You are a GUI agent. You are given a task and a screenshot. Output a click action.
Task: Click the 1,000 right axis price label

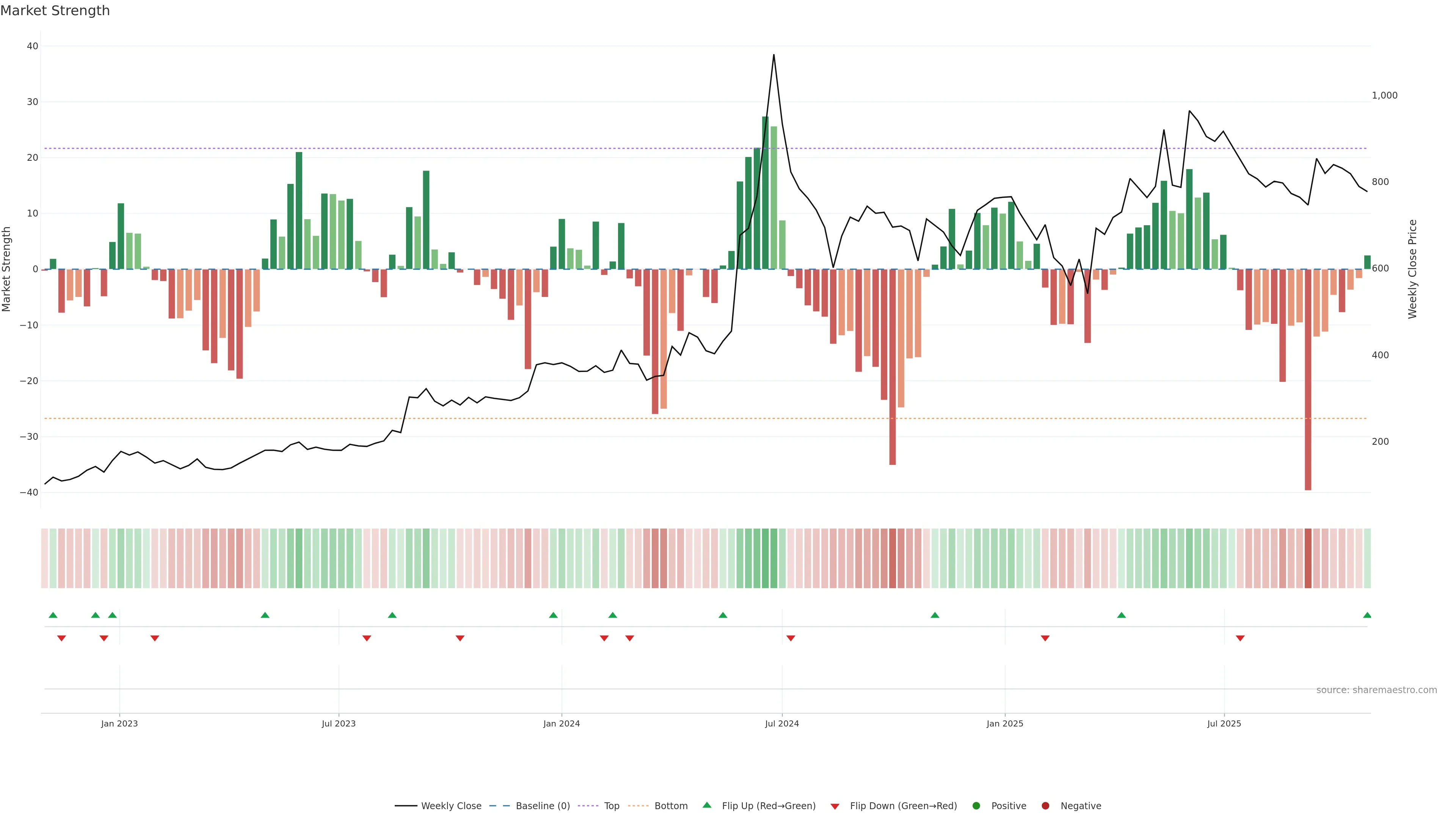pos(1384,96)
